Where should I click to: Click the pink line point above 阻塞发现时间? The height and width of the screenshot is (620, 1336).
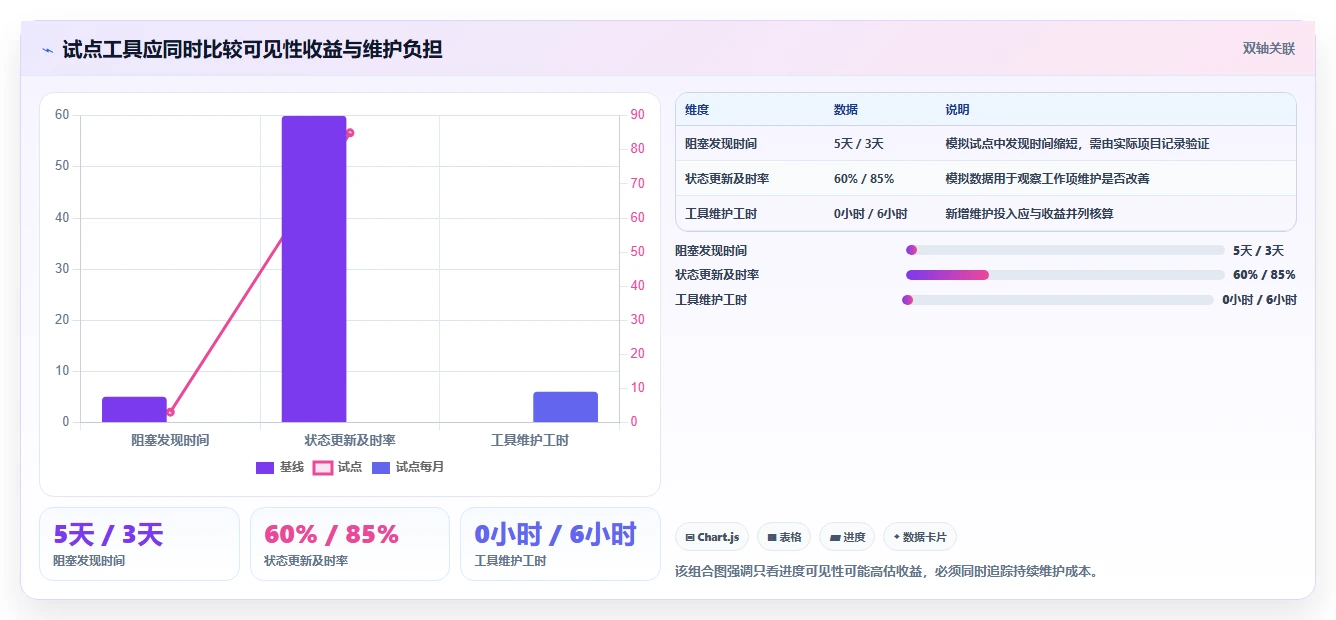click(x=170, y=412)
